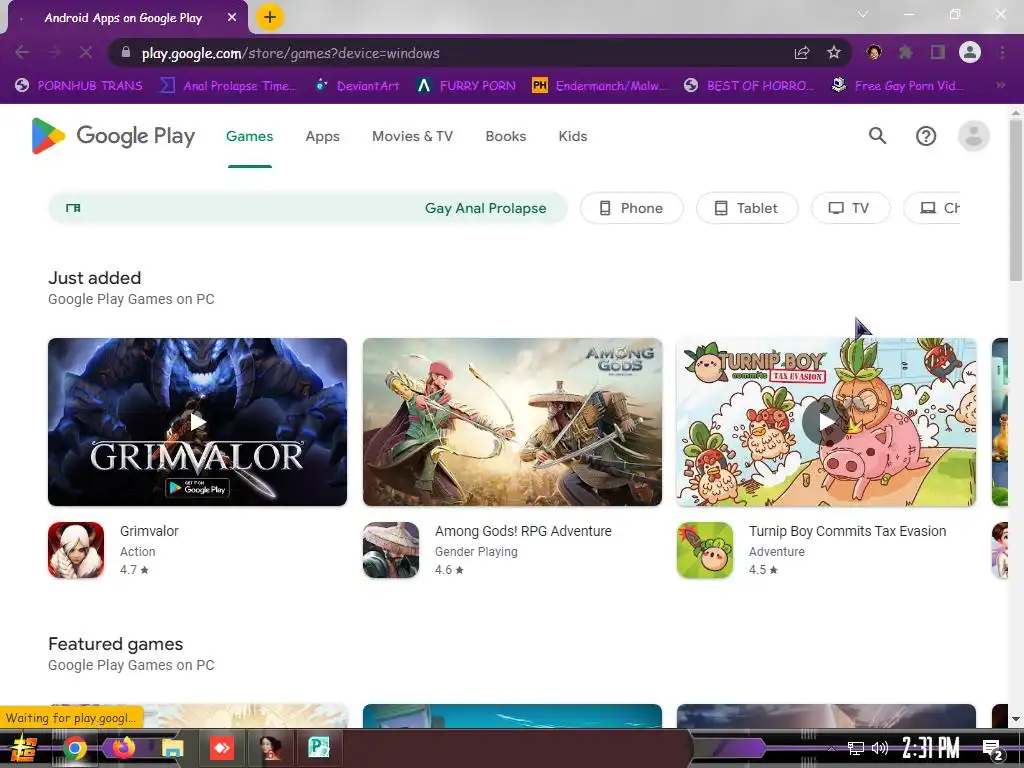Click the network tray icon
The height and width of the screenshot is (768, 1024).
(856, 748)
